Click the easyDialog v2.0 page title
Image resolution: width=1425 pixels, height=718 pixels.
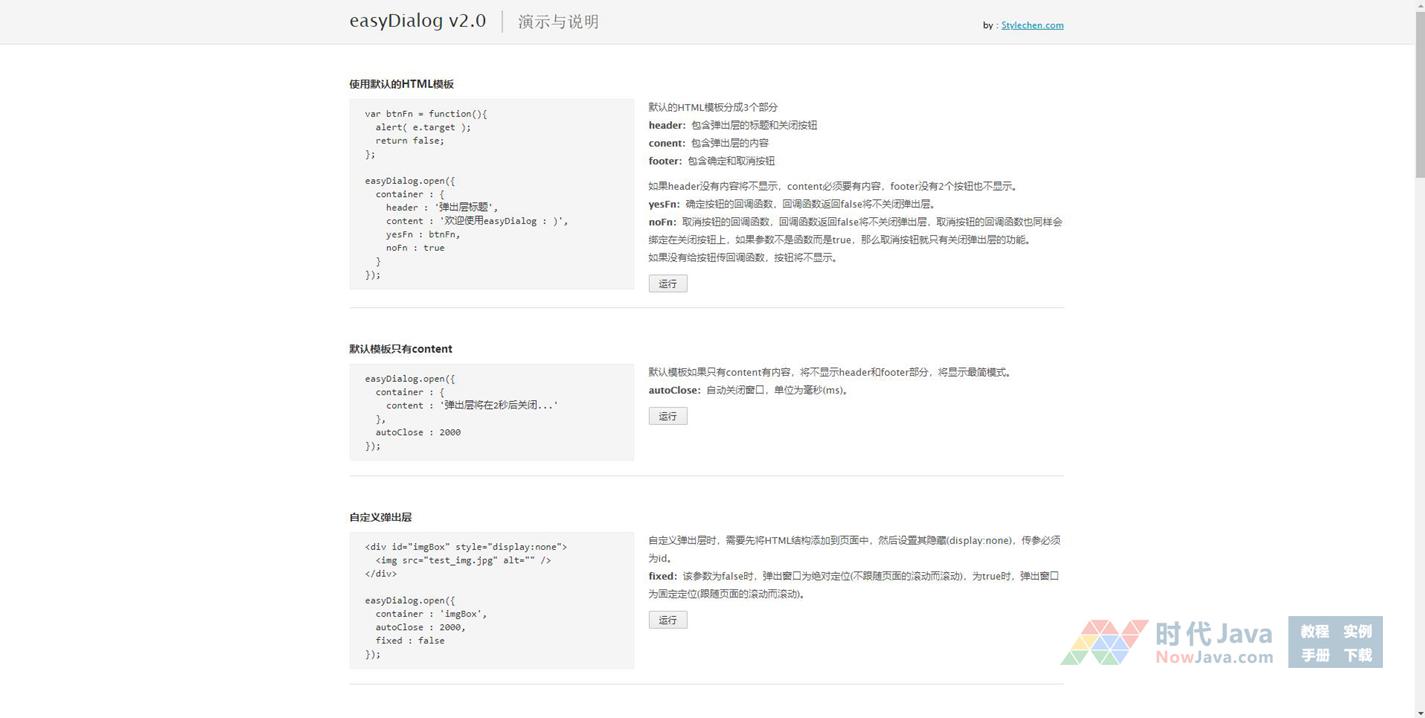click(417, 21)
